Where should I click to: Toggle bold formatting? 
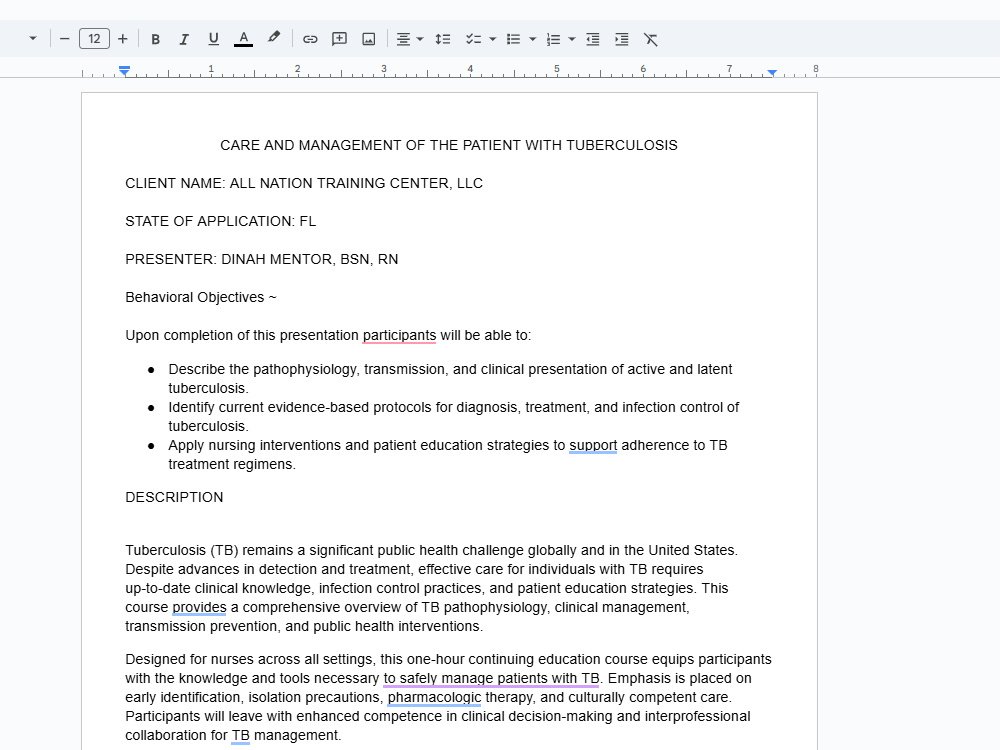(155, 40)
